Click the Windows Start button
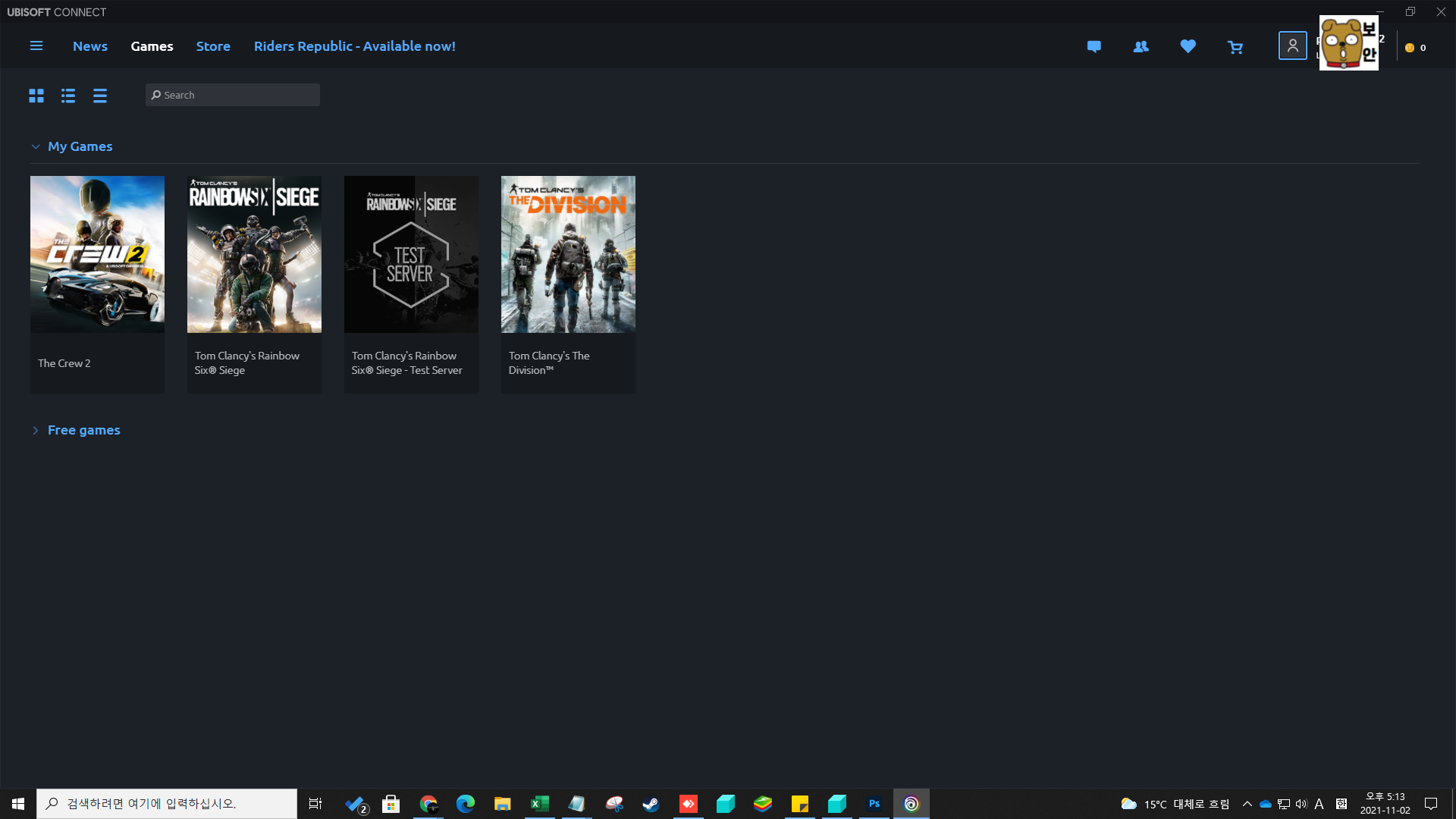 pyautogui.click(x=18, y=804)
